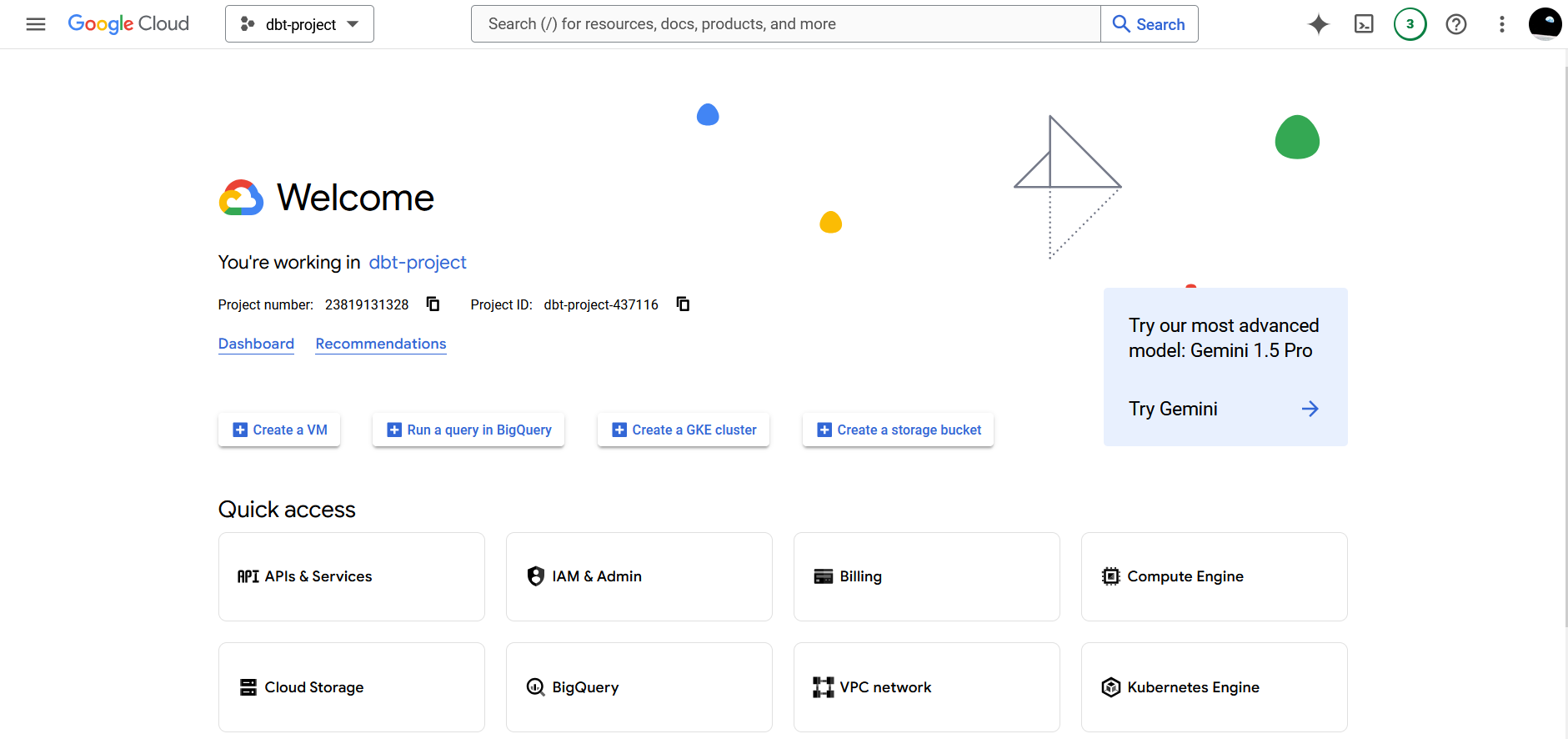Open Try Gemini arrow link
This screenshot has height=739, width=1568.
point(1225,409)
